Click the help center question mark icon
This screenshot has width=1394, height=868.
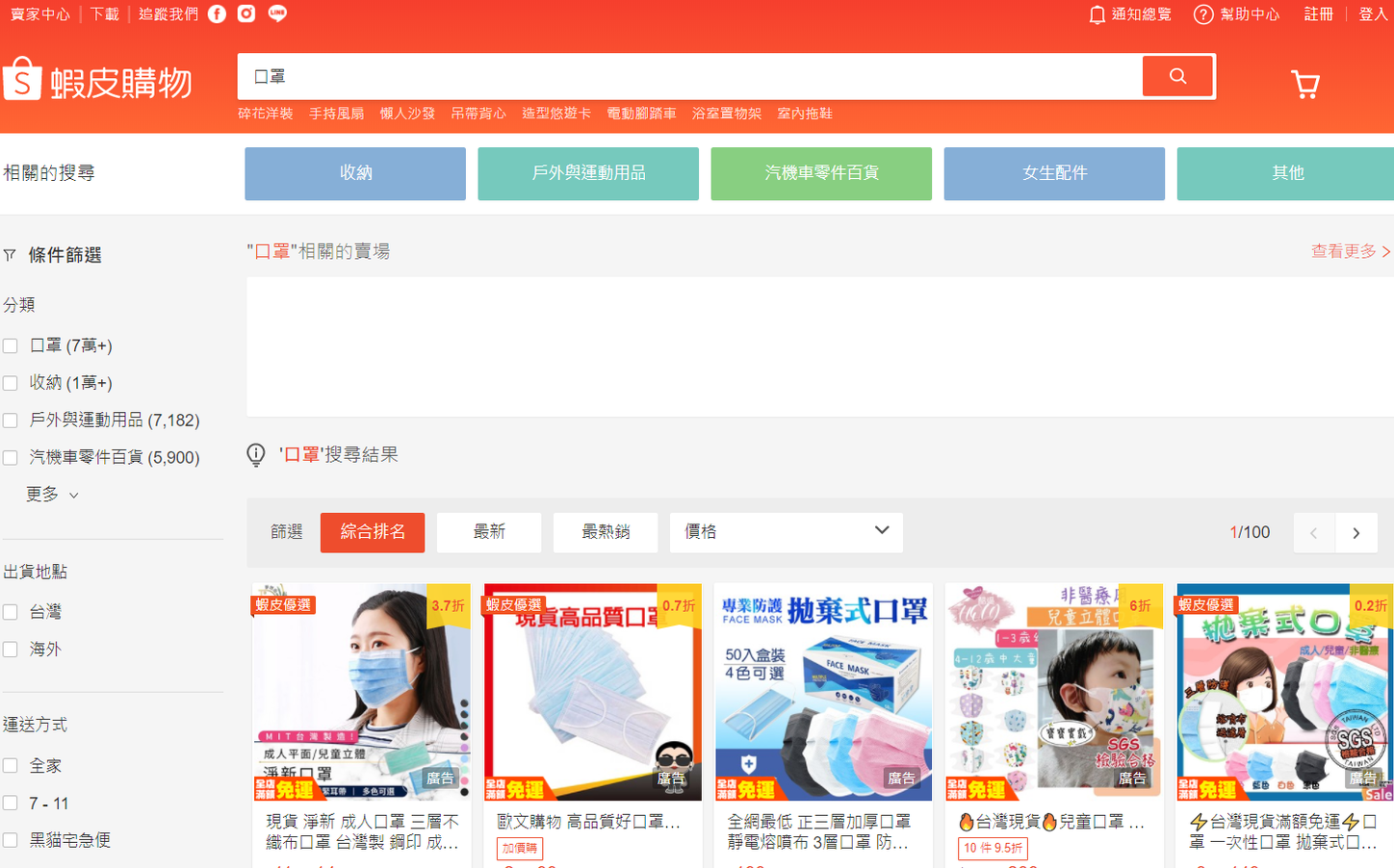[x=1203, y=14]
